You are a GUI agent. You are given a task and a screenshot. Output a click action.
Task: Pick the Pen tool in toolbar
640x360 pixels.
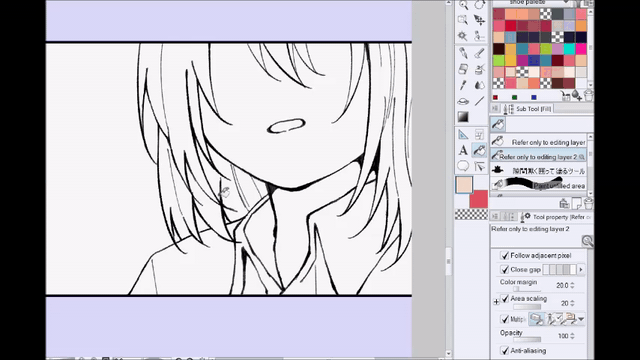[x=463, y=53]
